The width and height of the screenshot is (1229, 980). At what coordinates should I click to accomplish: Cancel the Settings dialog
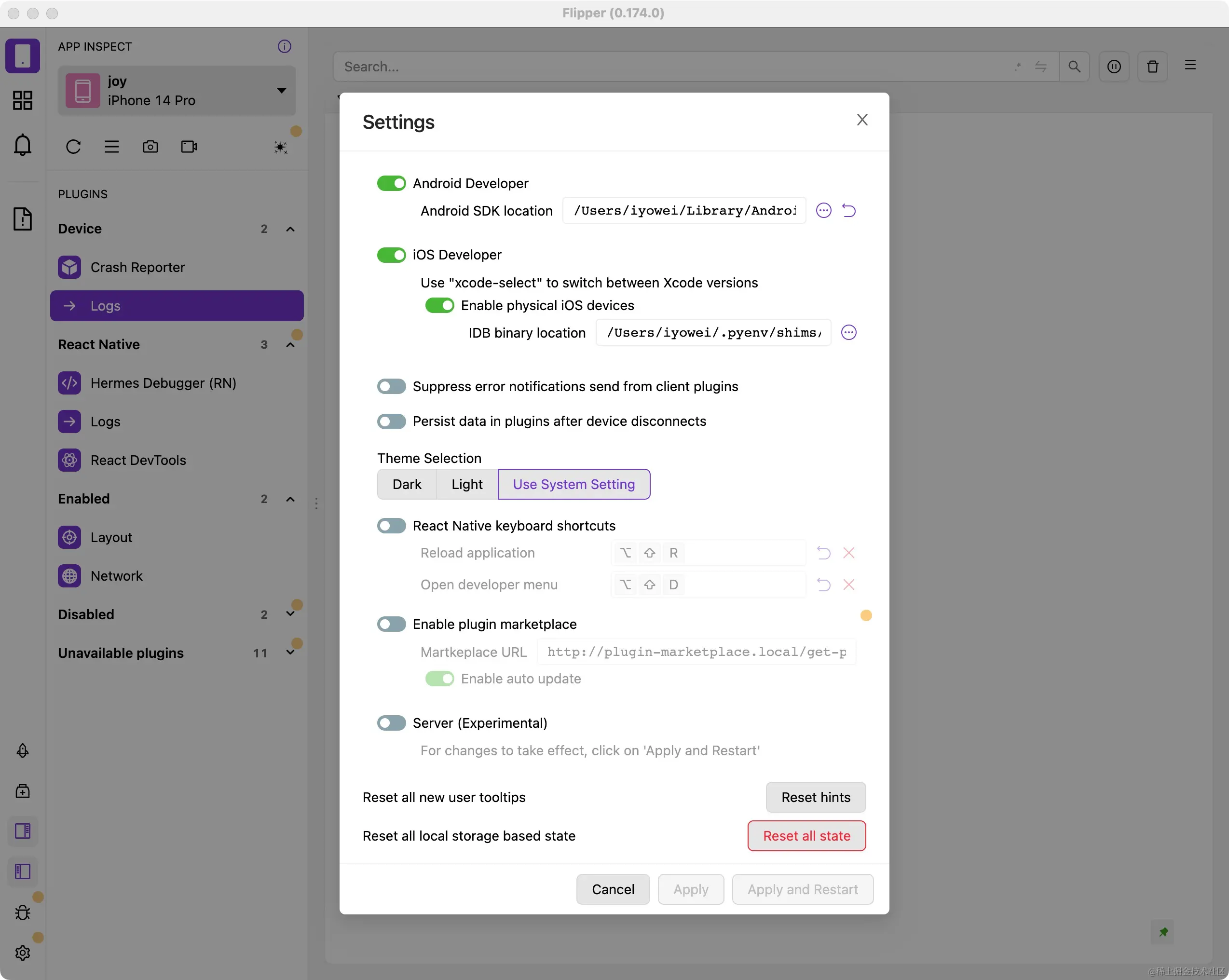(613, 889)
